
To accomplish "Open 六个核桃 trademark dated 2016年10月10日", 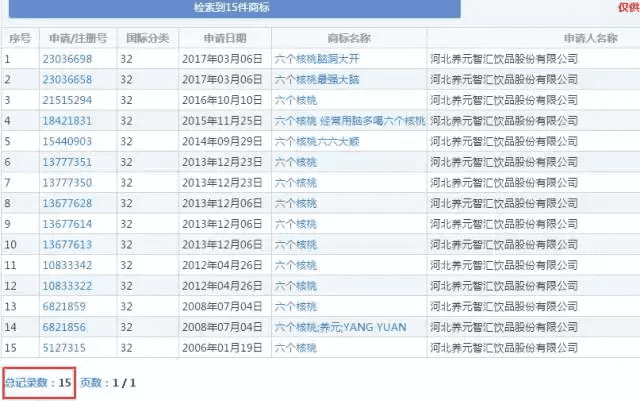I will tap(296, 100).
